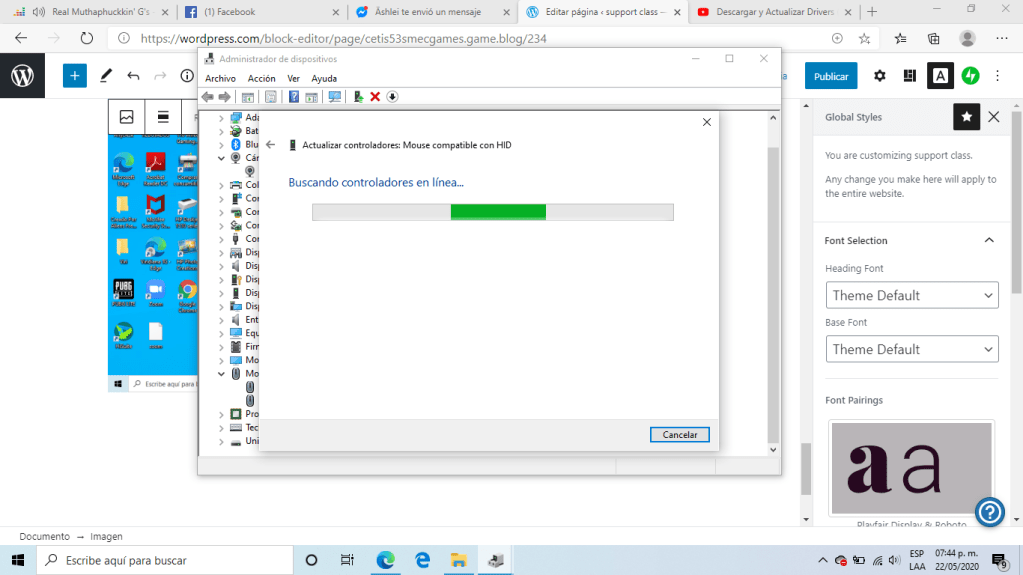Image resolution: width=1023 pixels, height=575 pixels.
Task: Collapse the Font Selection section
Action: [989, 241]
